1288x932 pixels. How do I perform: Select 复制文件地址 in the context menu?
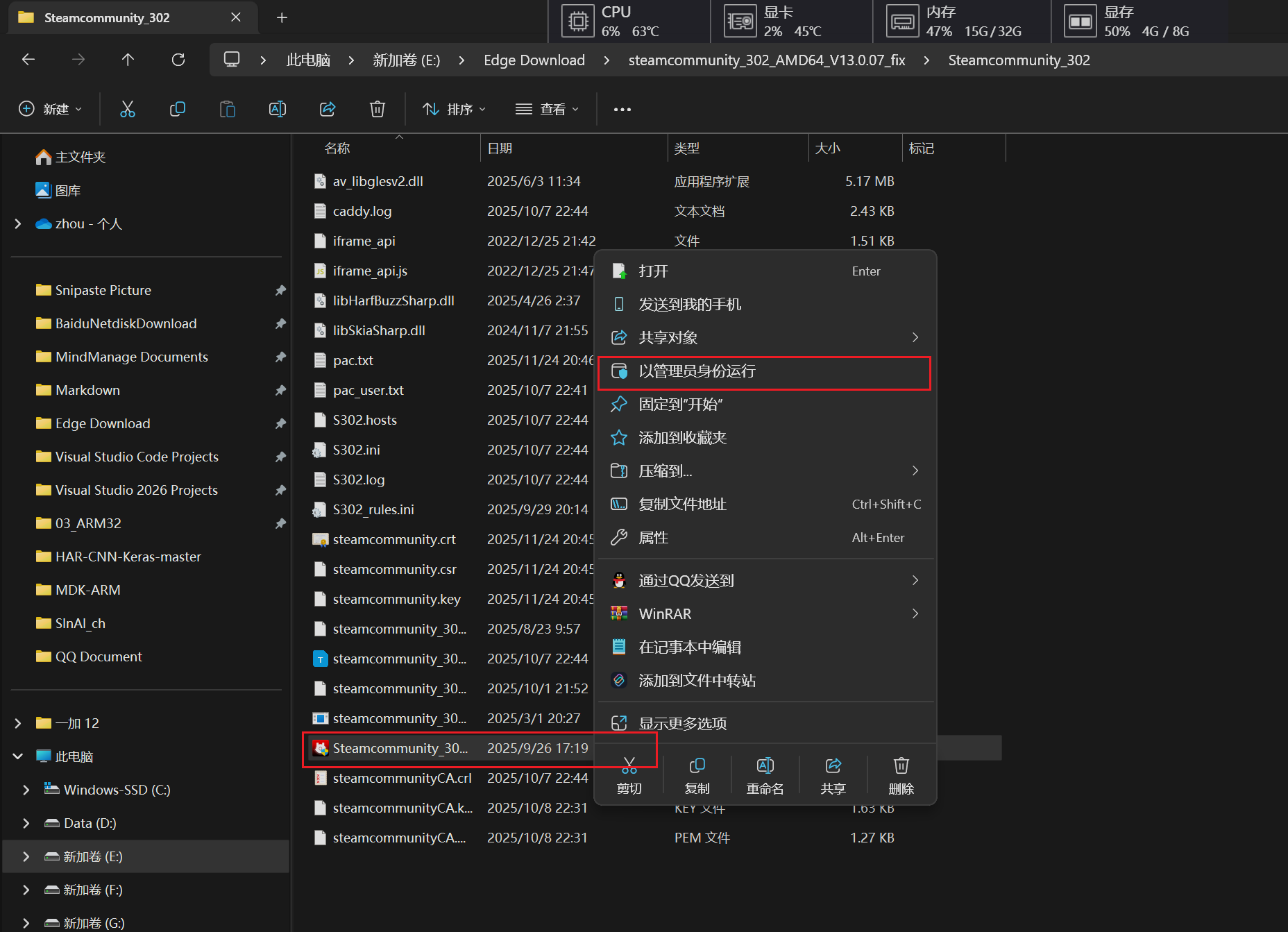(765, 504)
